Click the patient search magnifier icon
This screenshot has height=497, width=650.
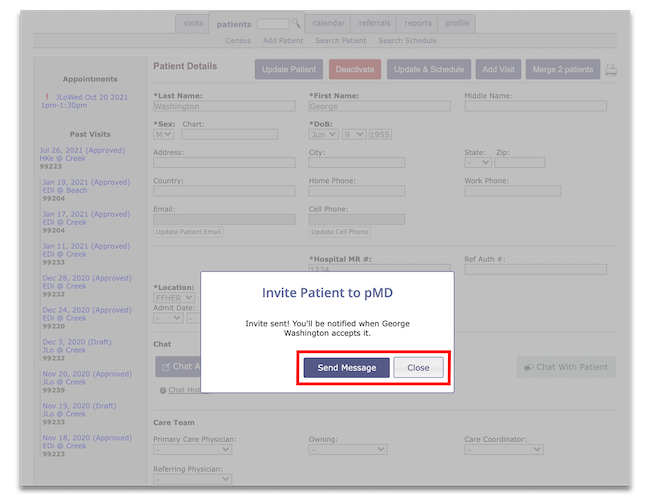pyautogui.click(x=296, y=23)
